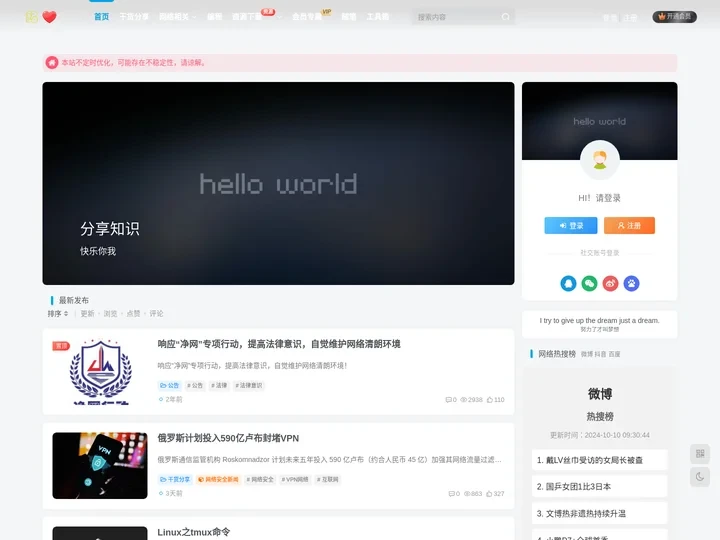This screenshot has width=720, height=540.
Task: Click the site logo next to heart
Action: pyautogui.click(x=31, y=17)
